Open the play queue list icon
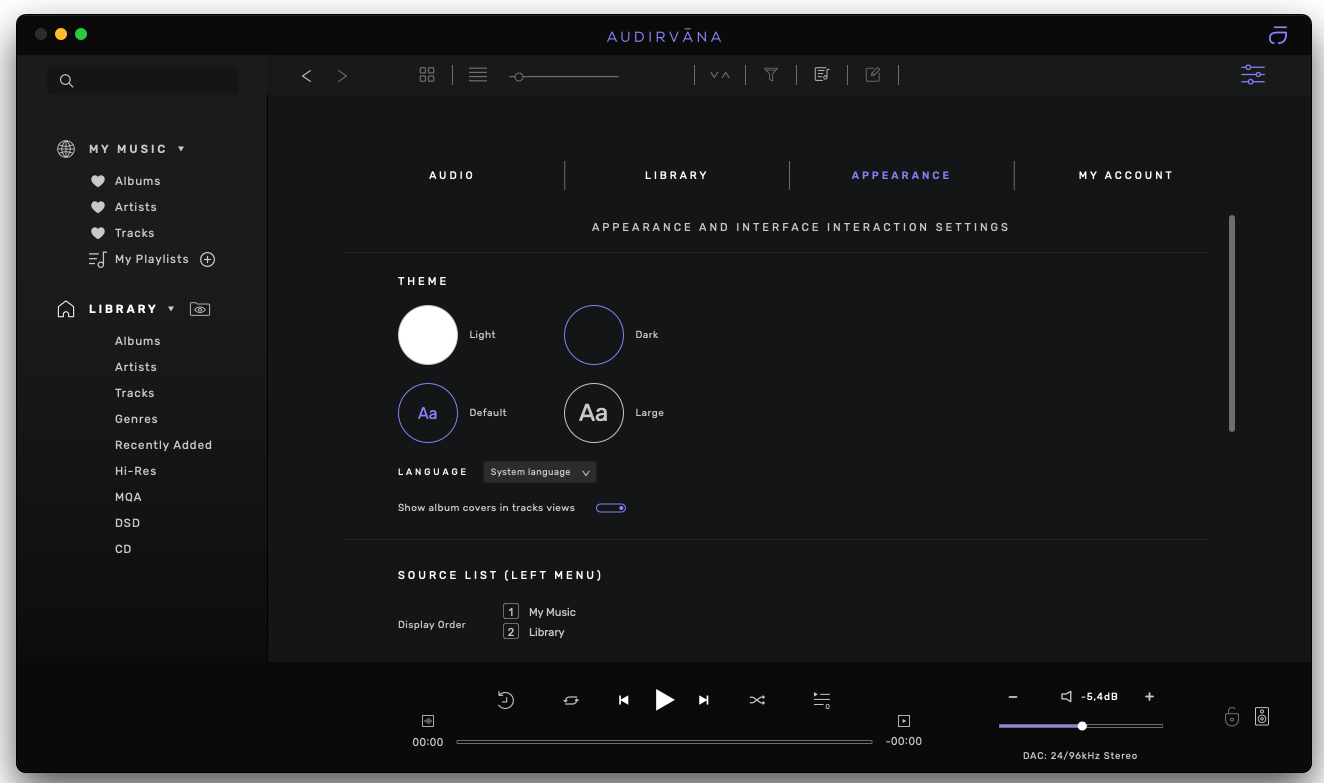 tap(821, 700)
